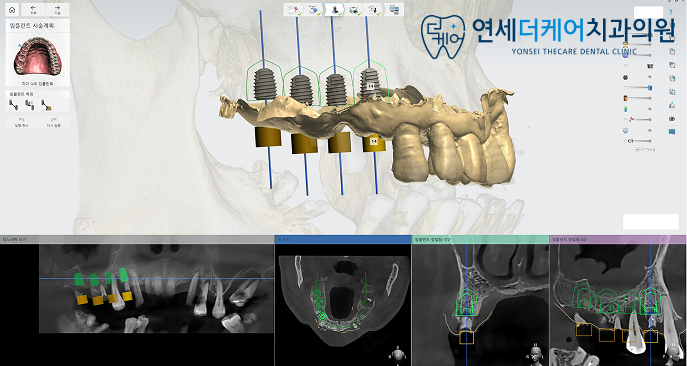Expand the CT 가시성 options below the sliders
The image size is (687, 366).
pos(645,149)
